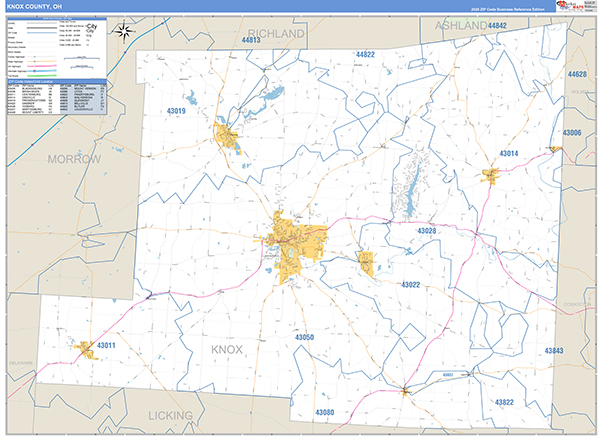600x436 pixels.
Task: Click the MarketMAPS logo in the header
Action: pyautogui.click(x=570, y=6)
